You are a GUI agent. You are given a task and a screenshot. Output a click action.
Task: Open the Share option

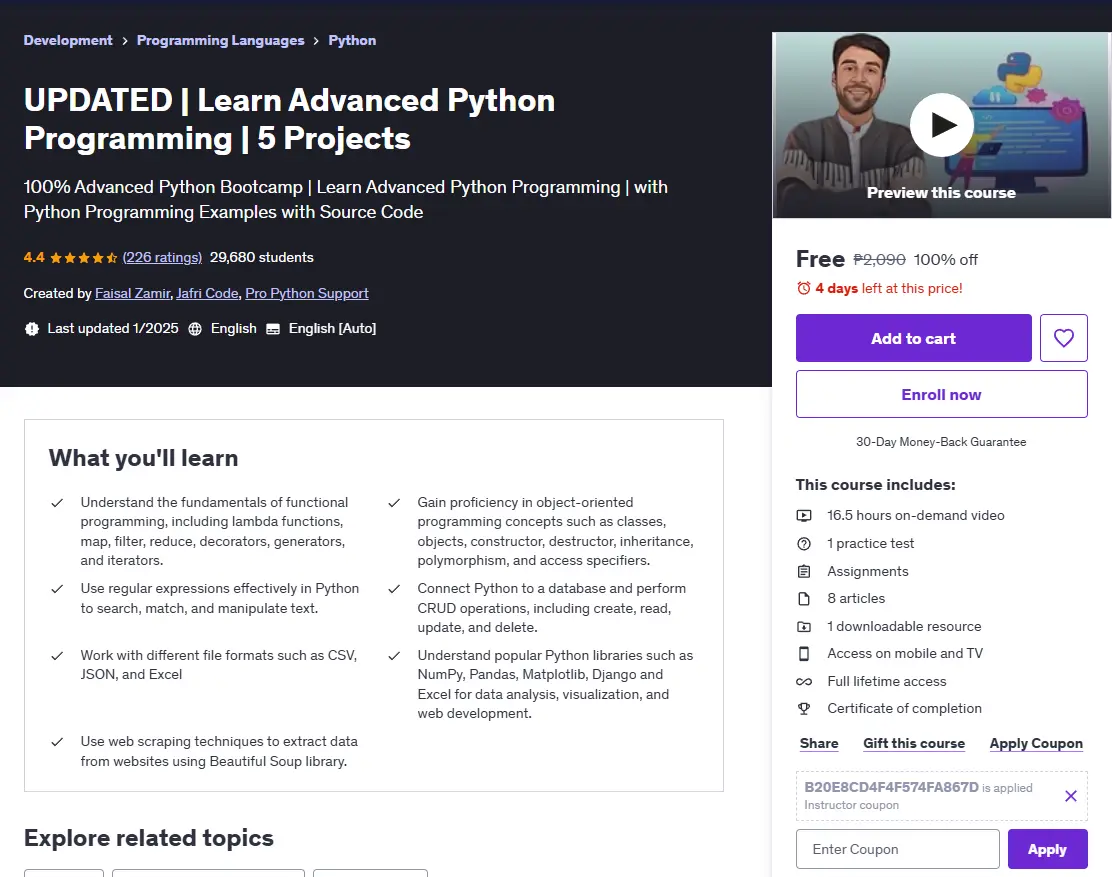point(819,743)
